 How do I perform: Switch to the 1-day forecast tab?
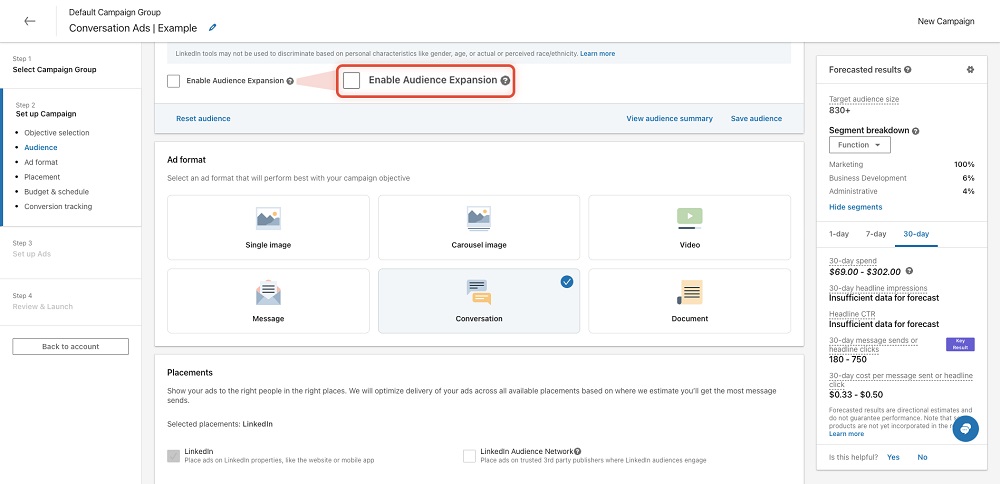pos(839,234)
